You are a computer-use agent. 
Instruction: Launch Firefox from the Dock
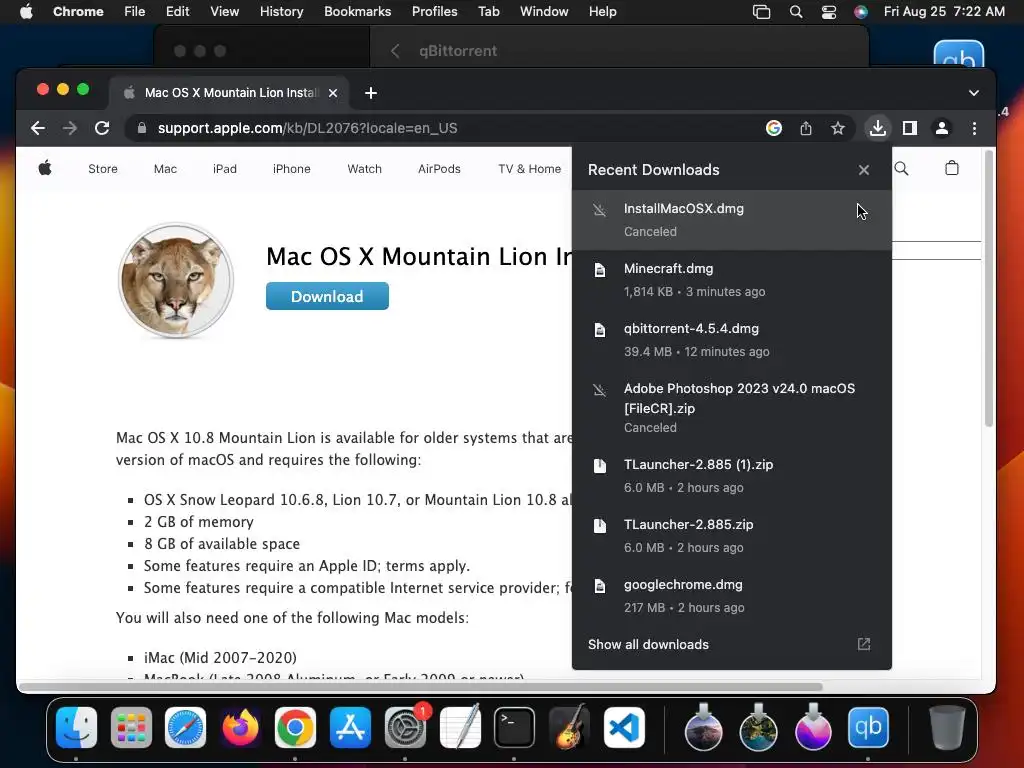[240, 727]
